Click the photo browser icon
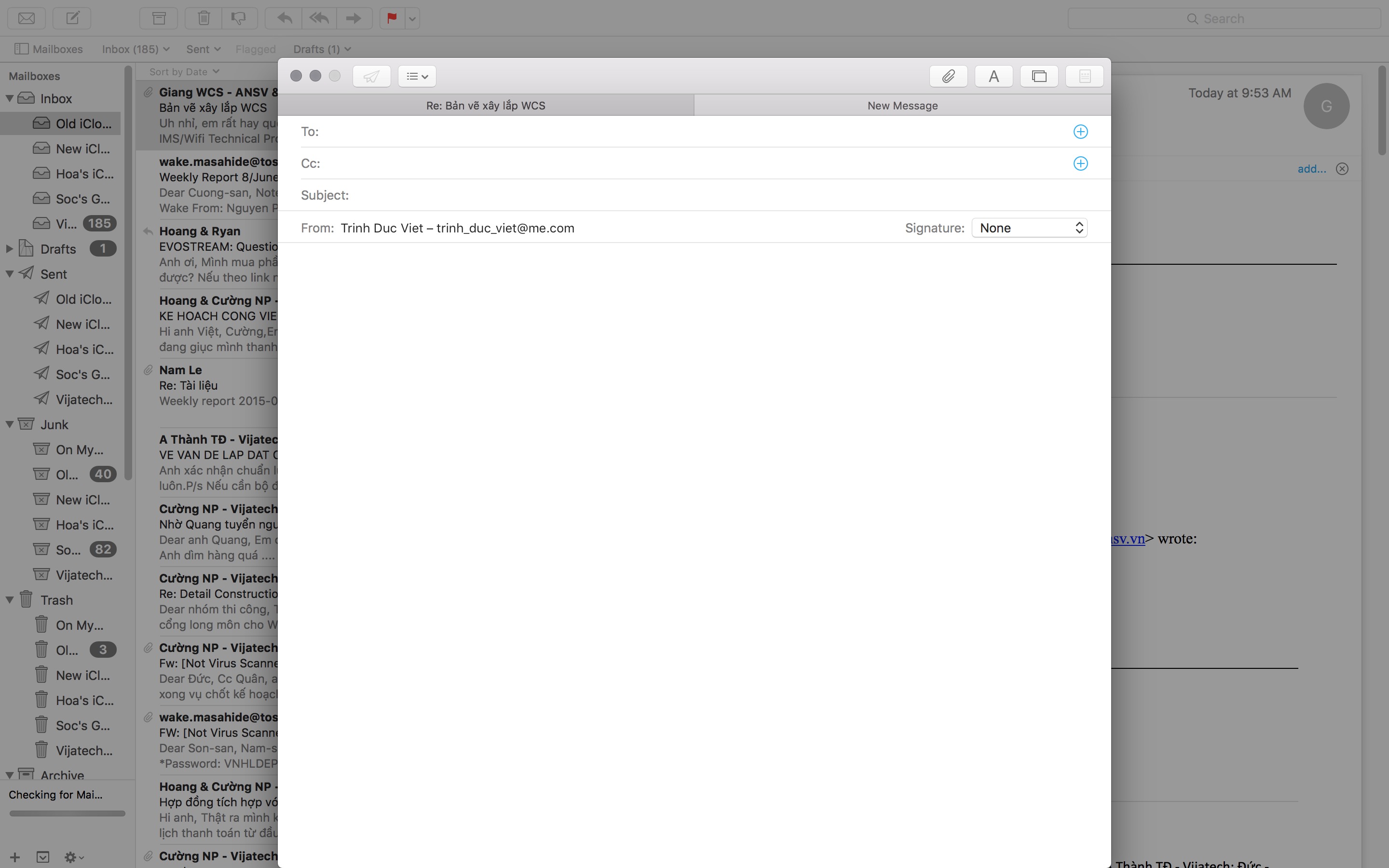 click(x=1039, y=76)
